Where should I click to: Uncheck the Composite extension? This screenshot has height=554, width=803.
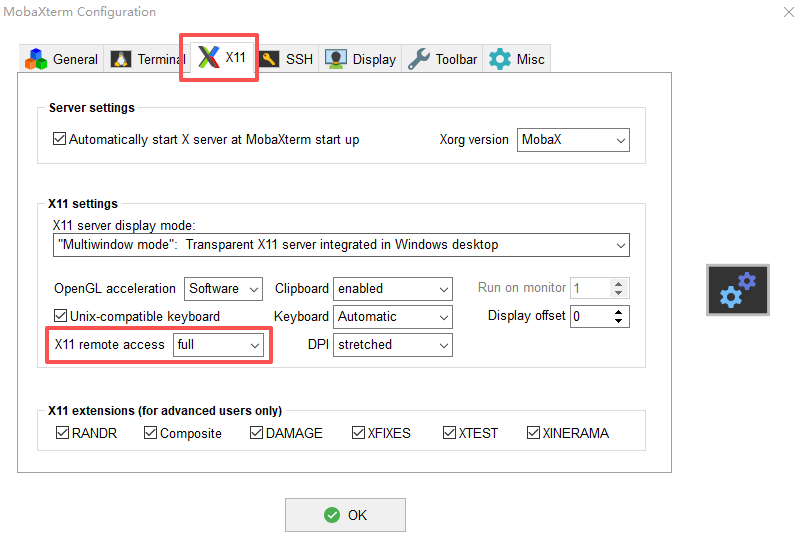tap(151, 433)
